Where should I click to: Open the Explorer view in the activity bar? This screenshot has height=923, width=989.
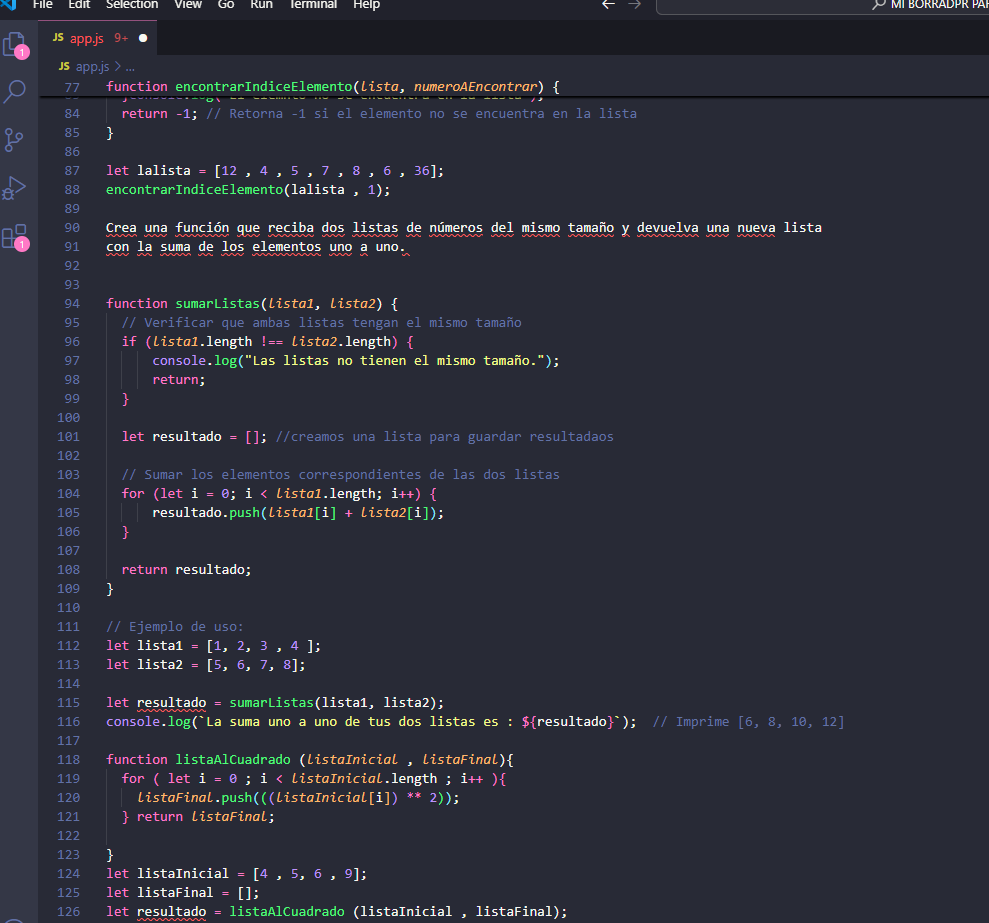[x=15, y=45]
